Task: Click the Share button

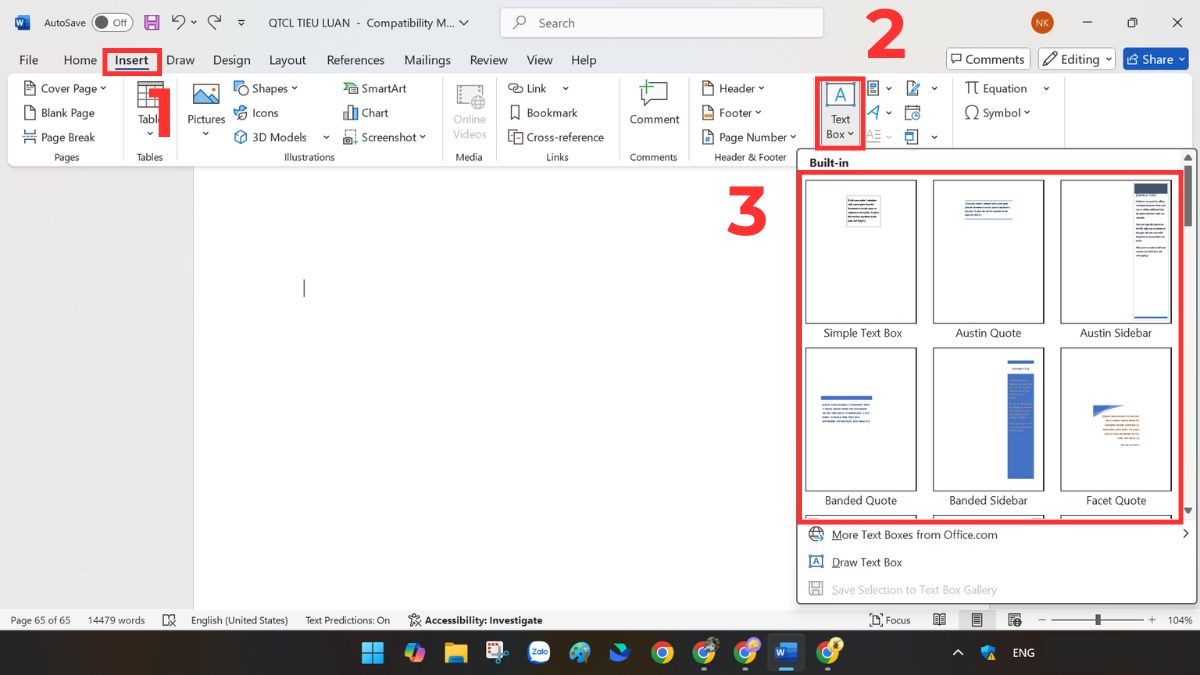Action: (x=1155, y=59)
